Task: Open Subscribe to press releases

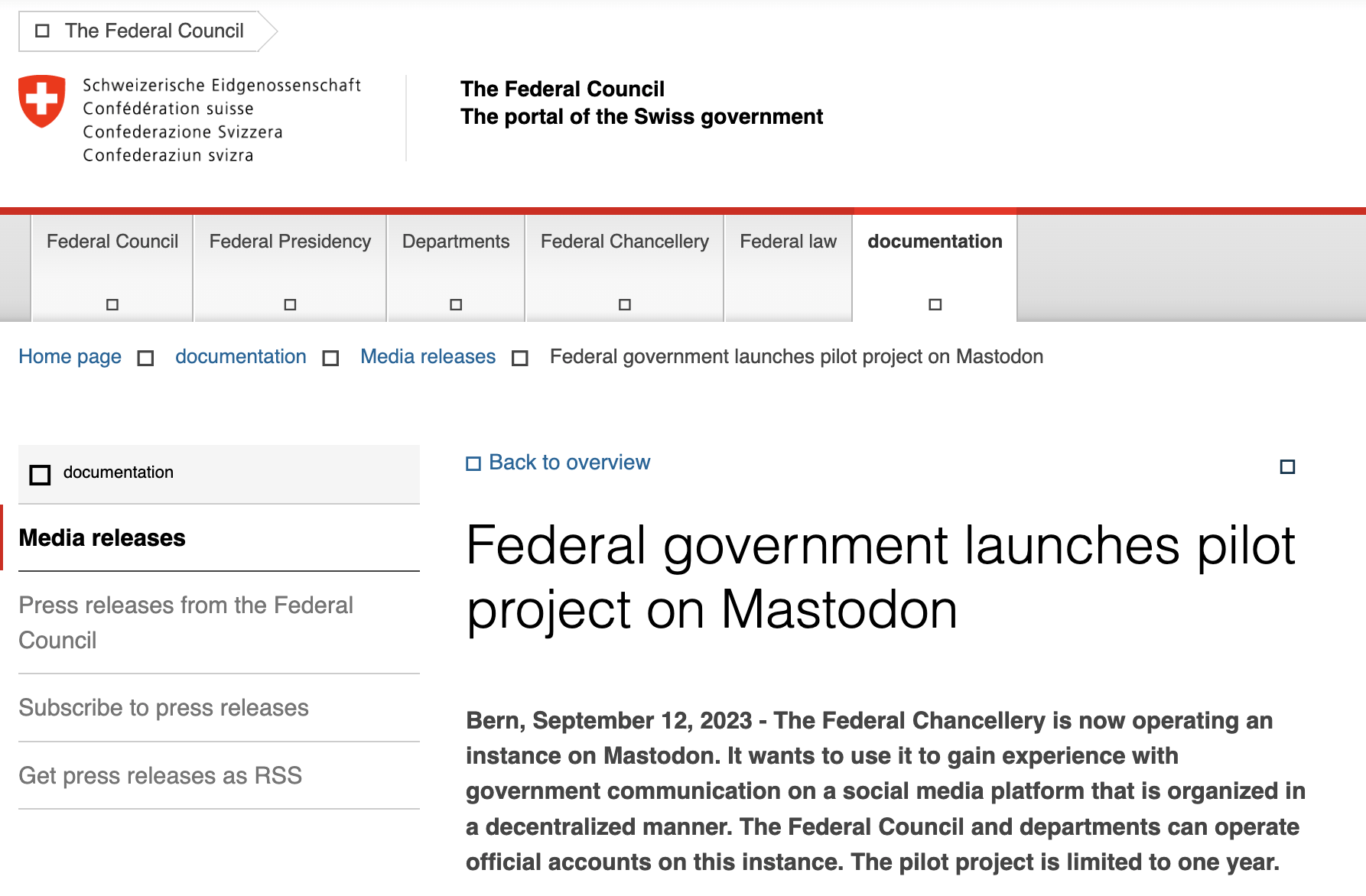Action: 219,708
